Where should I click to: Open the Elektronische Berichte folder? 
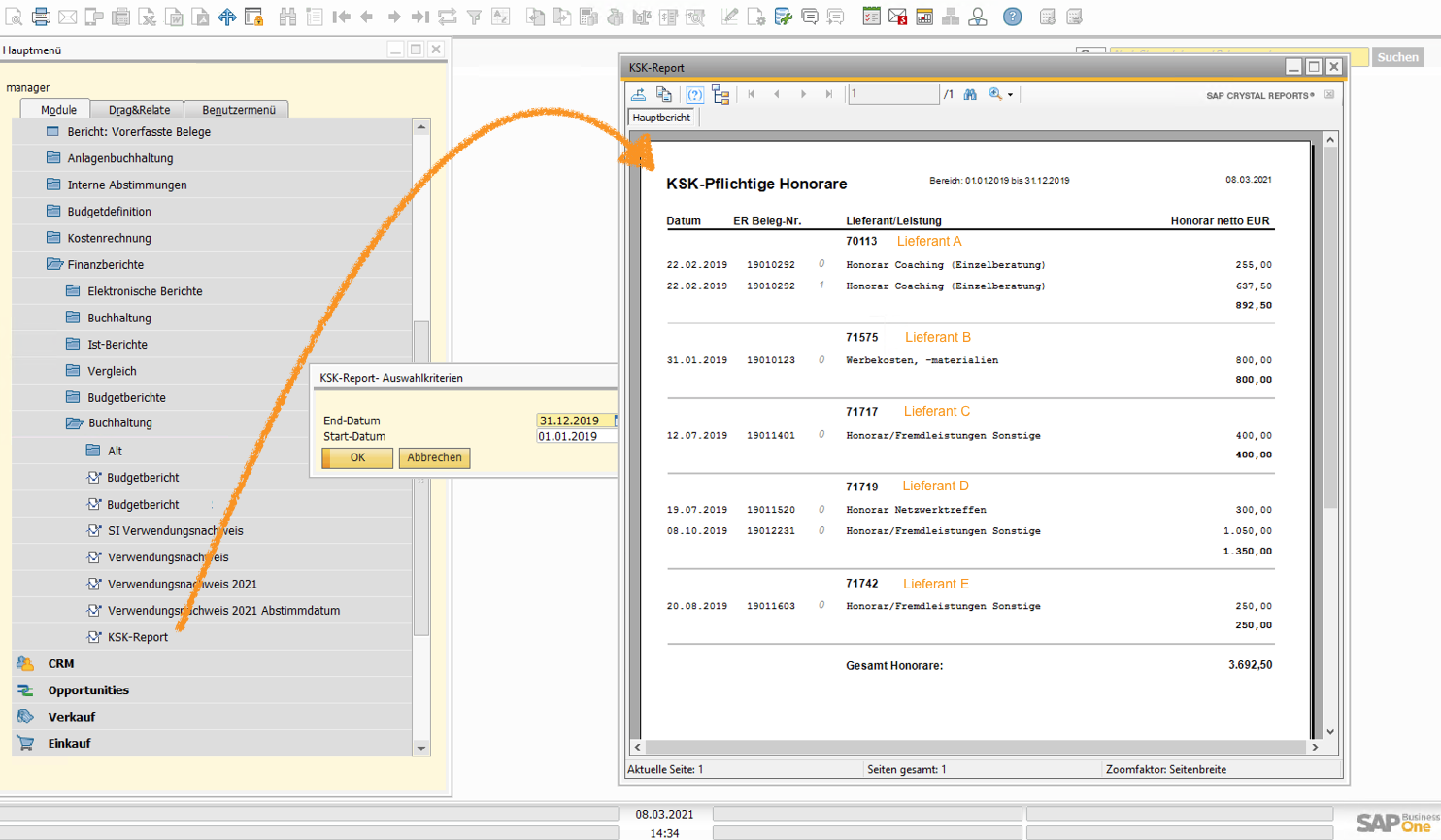coord(145,291)
